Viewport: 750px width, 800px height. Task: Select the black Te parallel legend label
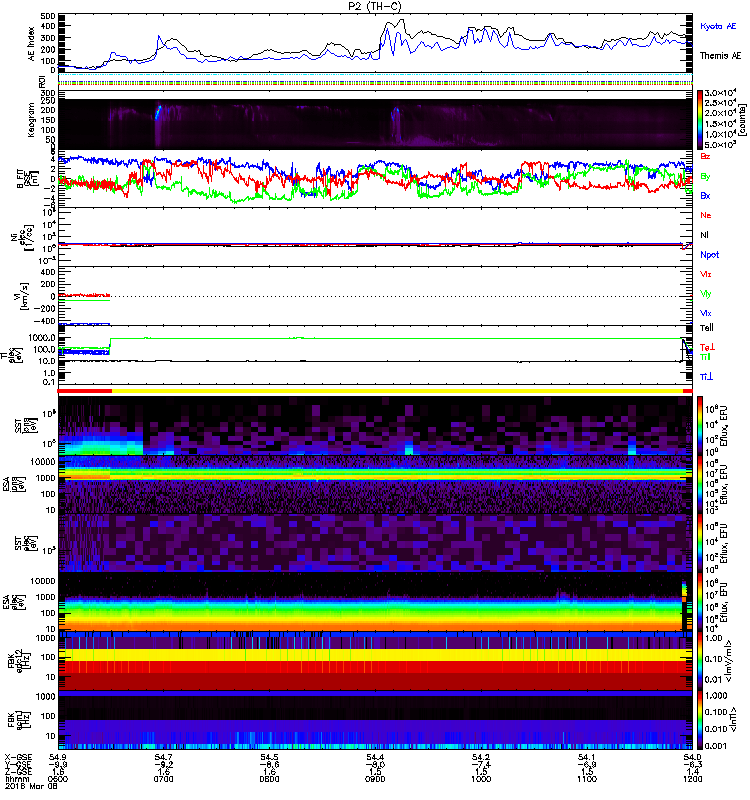(x=706, y=328)
